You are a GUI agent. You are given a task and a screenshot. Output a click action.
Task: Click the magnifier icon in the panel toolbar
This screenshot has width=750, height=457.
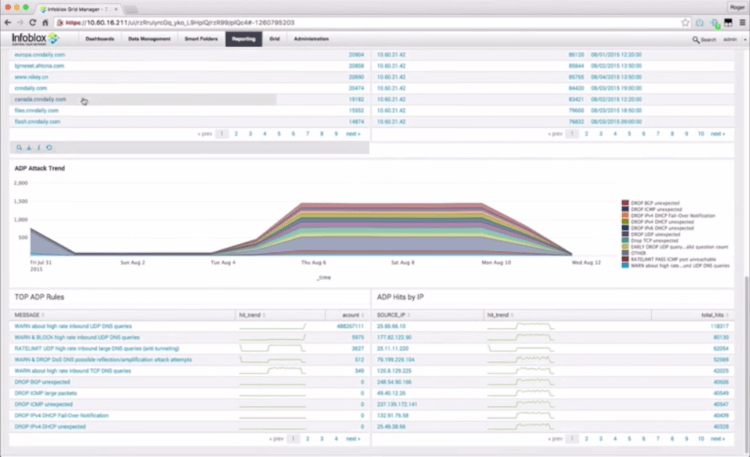pyautogui.click(x=18, y=147)
